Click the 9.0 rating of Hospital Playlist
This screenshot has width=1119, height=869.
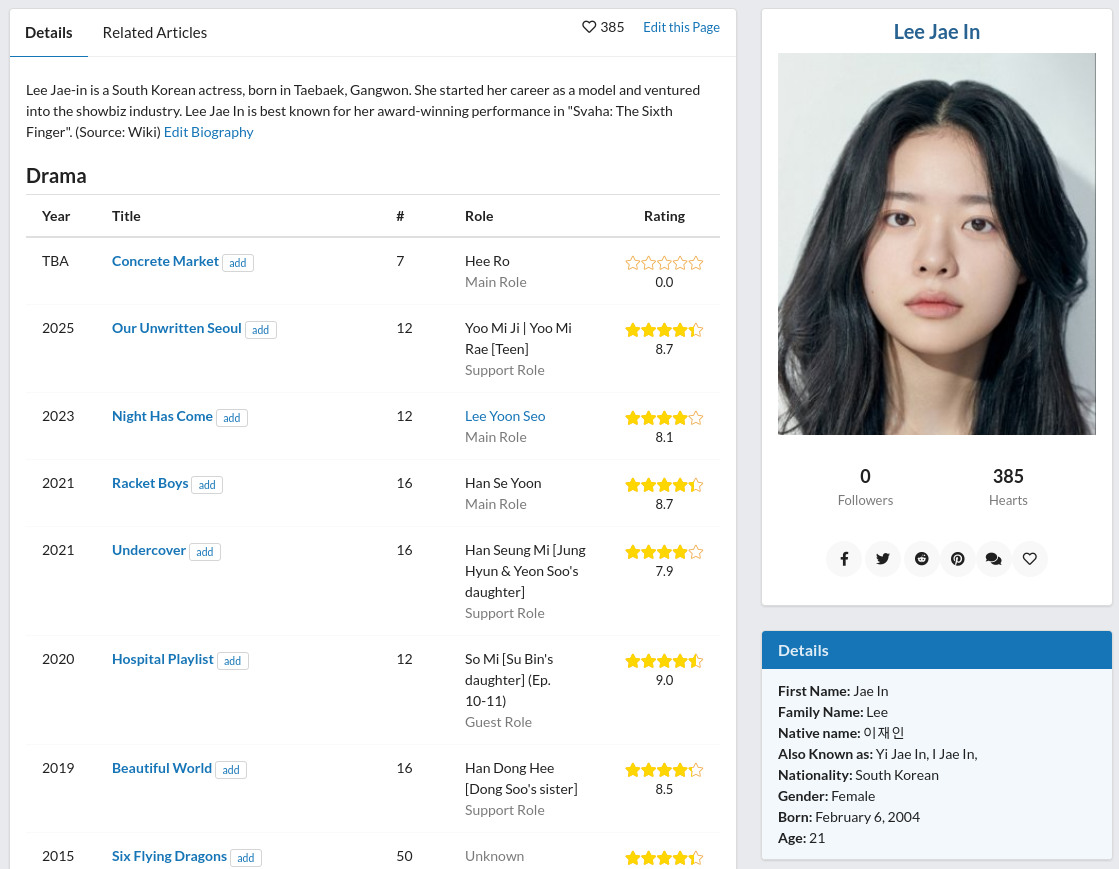point(664,681)
